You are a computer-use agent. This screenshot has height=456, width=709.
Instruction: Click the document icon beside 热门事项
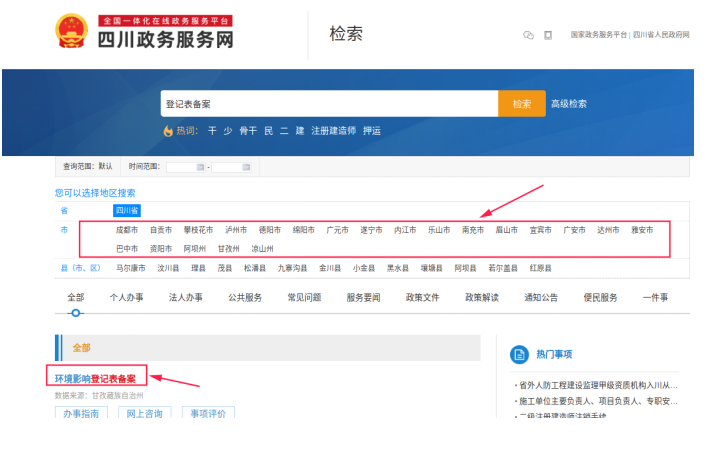pos(519,354)
